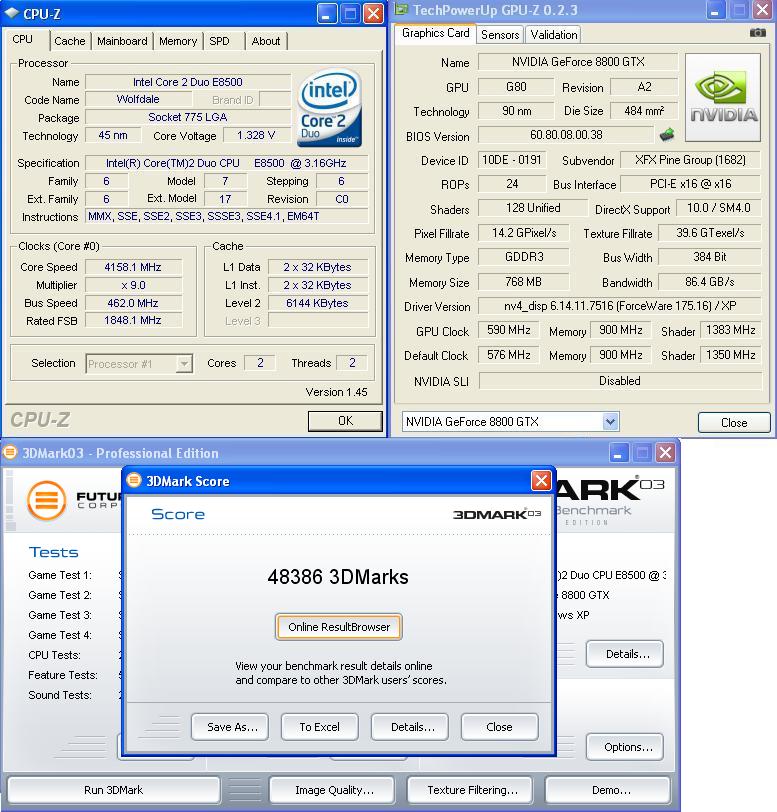Click the GPU Clock value 590 MHz
Screen dimensions: 777x812
[508, 330]
